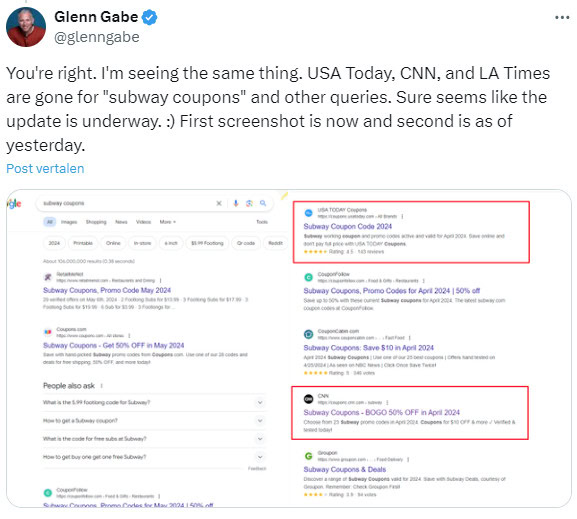Click Glenn Gabe's profile avatar

pyautogui.click(x=26, y=27)
